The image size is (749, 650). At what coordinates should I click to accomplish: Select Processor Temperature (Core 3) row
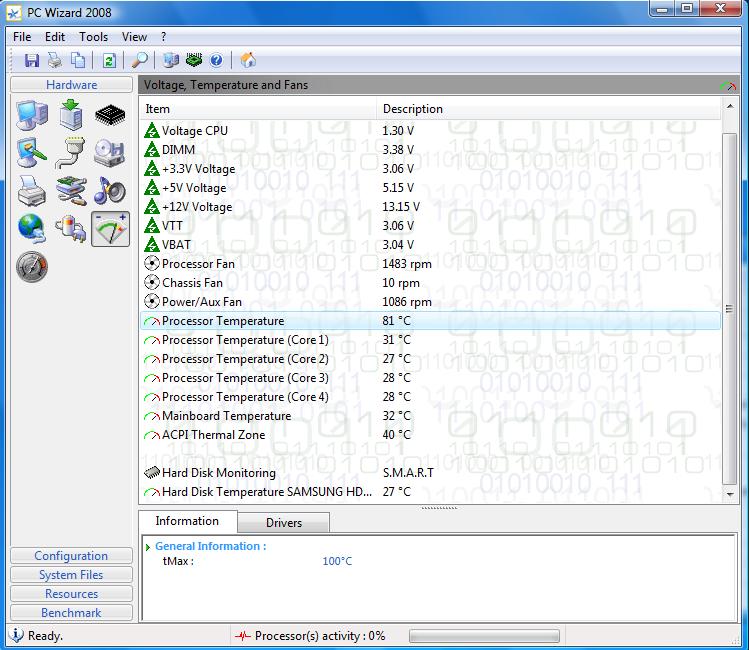(x=430, y=378)
